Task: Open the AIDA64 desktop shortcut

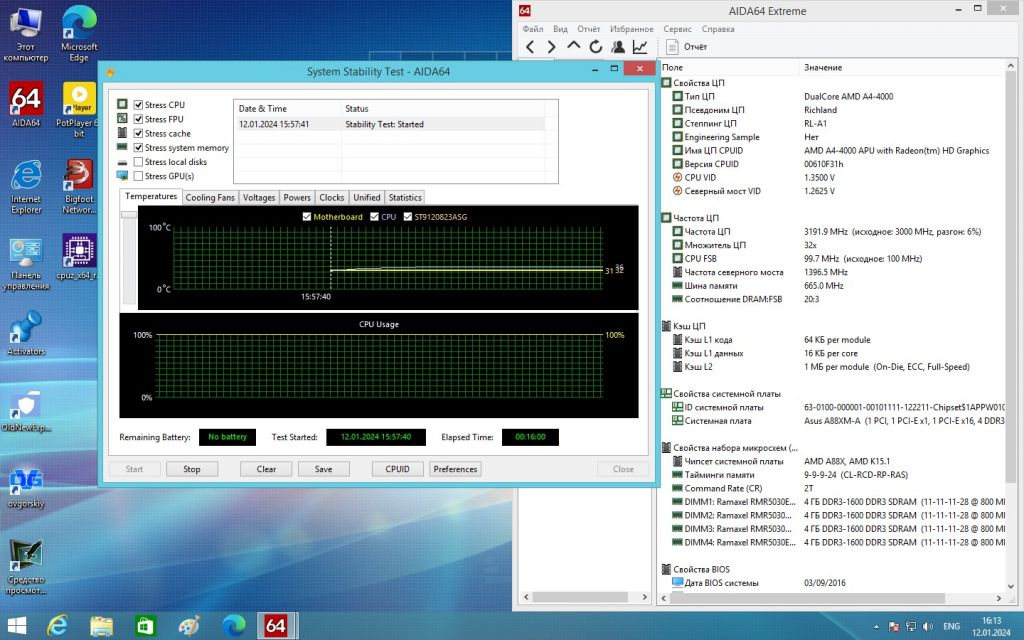Action: (x=26, y=104)
